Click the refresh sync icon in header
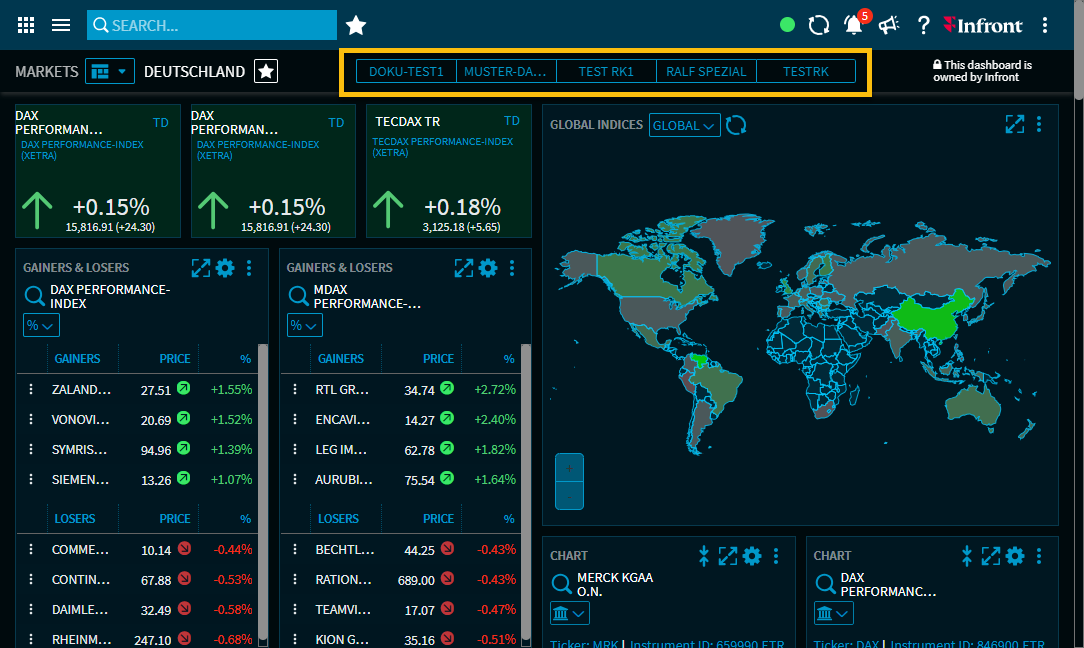Viewport: 1084px width, 648px height. 819,25
